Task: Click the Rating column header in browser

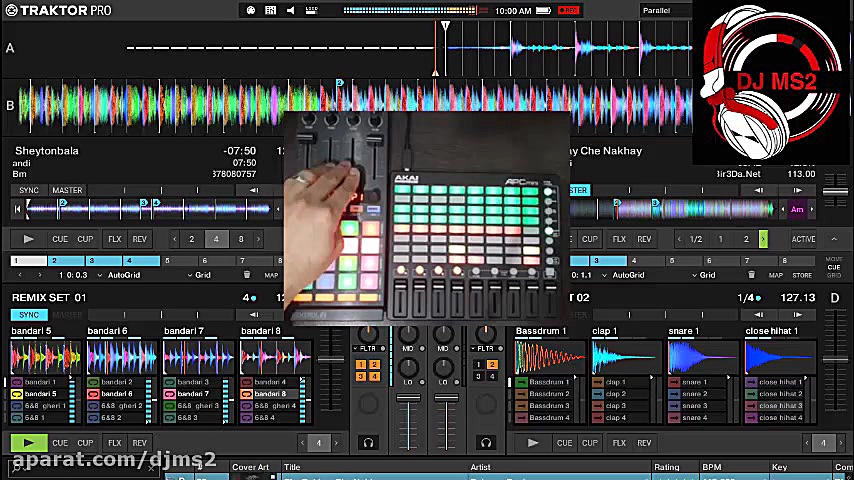Action: click(667, 467)
